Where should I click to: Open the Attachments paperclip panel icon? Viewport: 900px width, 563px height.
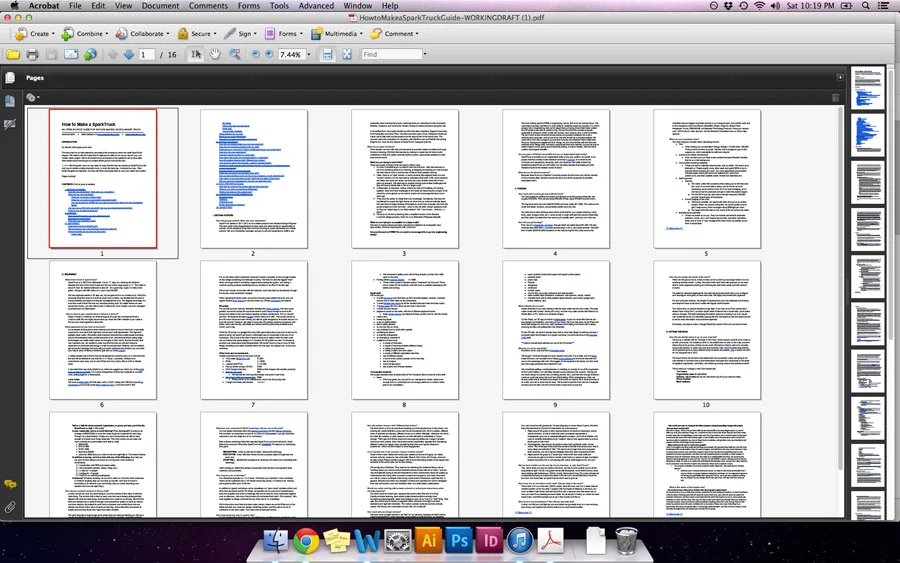tap(10, 507)
